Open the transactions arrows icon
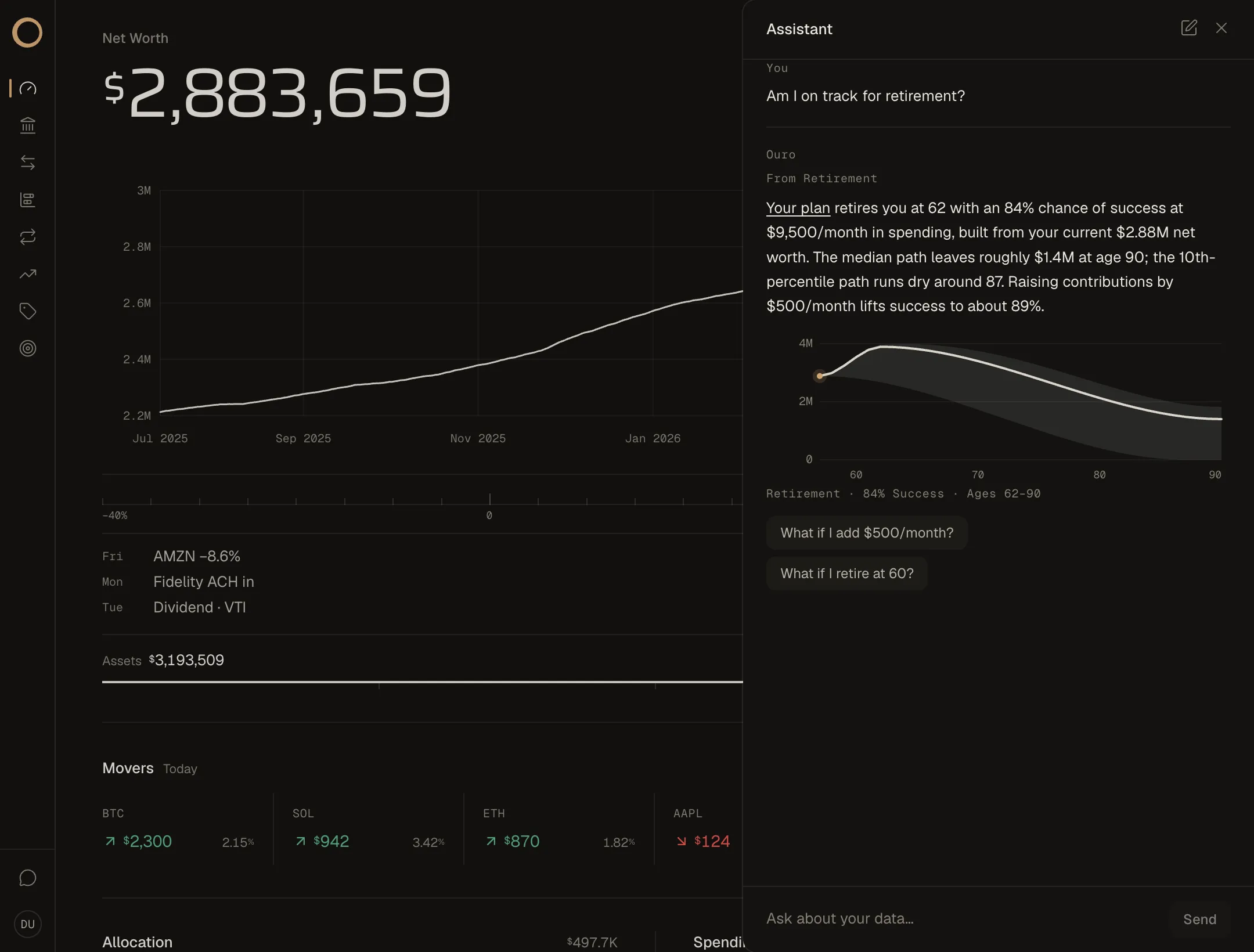1254x952 pixels. pyautogui.click(x=28, y=163)
